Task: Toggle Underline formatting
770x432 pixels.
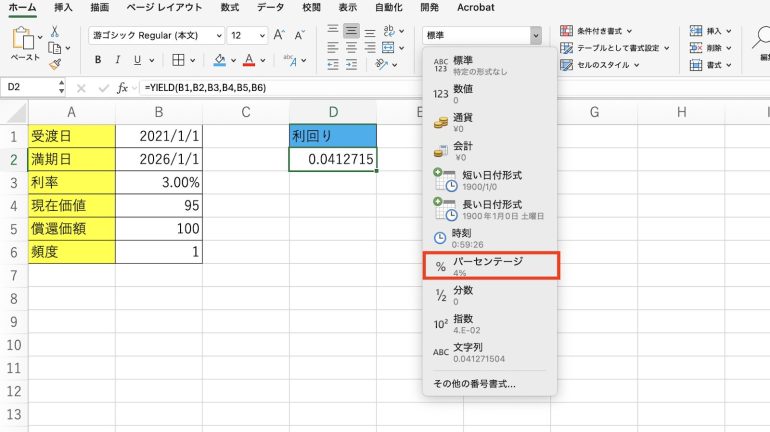Action: pyautogui.click(x=137, y=60)
